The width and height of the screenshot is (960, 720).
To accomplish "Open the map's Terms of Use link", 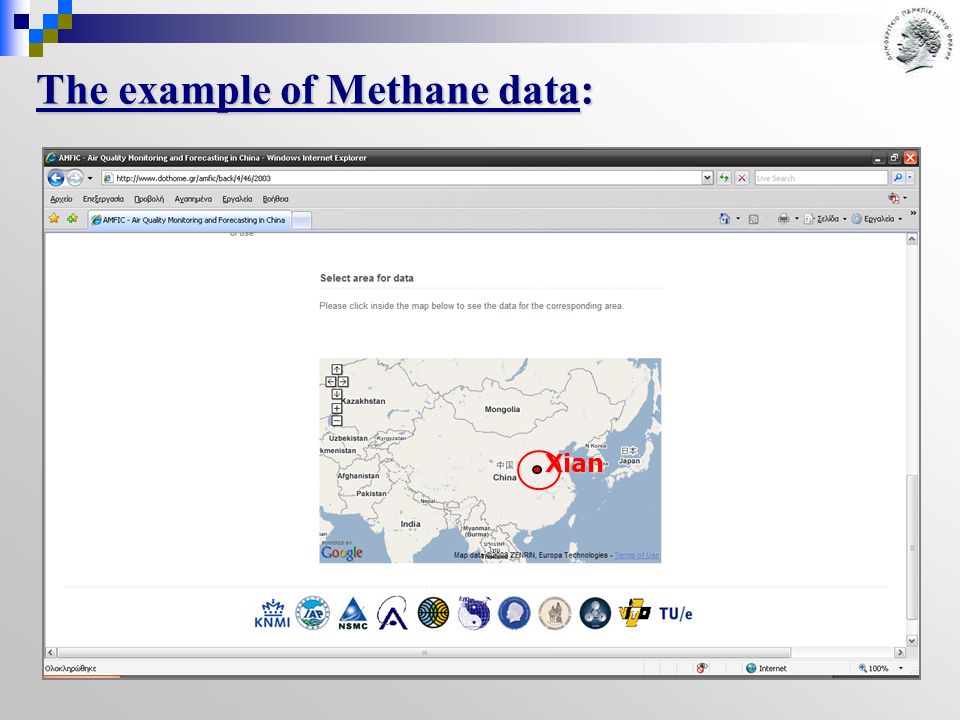I will point(637,555).
